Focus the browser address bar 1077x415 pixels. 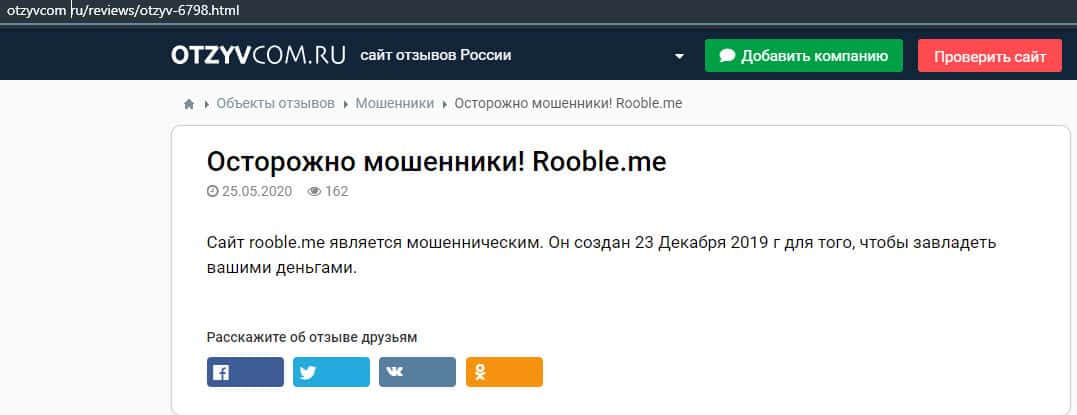pyautogui.click(x=400, y=10)
